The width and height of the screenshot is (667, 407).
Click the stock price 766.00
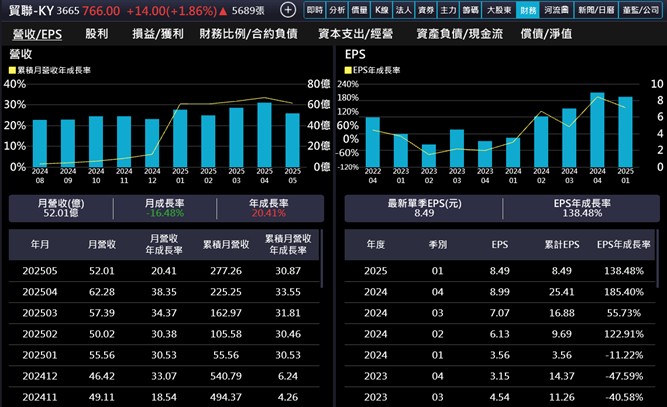(101, 11)
